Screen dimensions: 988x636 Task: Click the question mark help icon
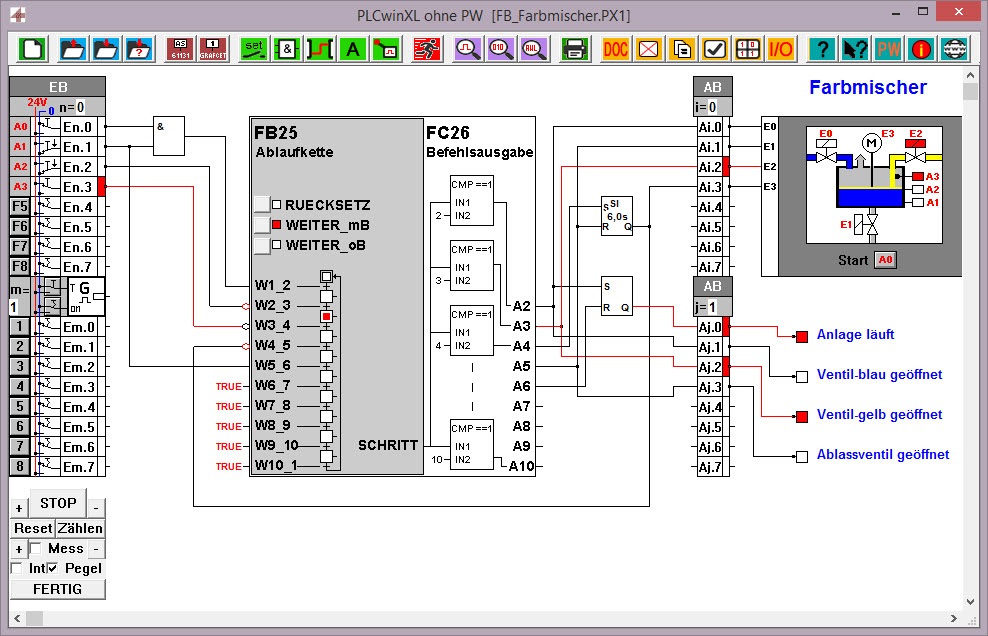click(822, 47)
